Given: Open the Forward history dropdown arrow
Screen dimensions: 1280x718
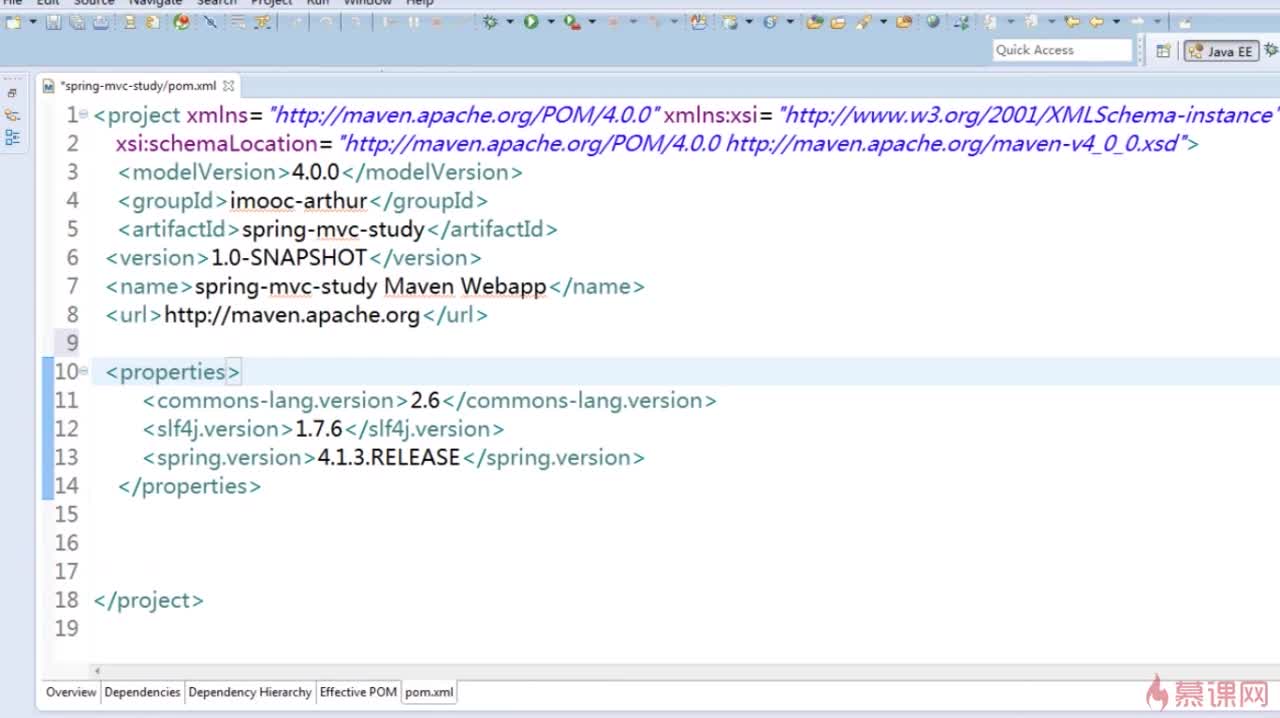Looking at the screenshot, I should pos(1157,21).
